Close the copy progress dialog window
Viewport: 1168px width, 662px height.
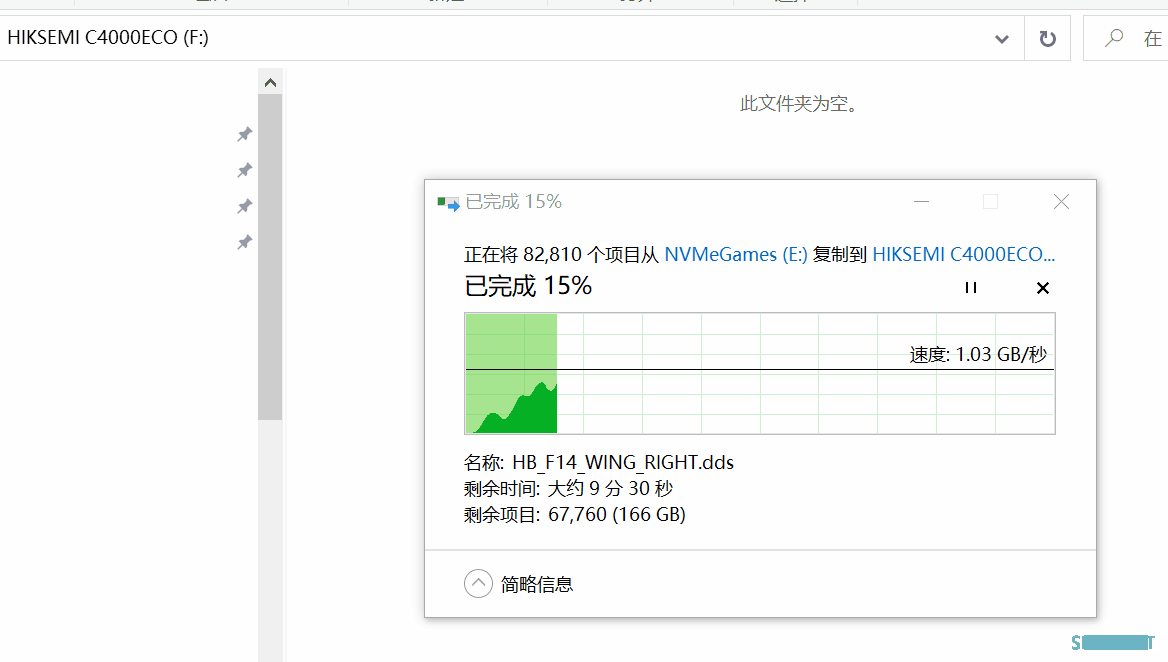click(1061, 202)
